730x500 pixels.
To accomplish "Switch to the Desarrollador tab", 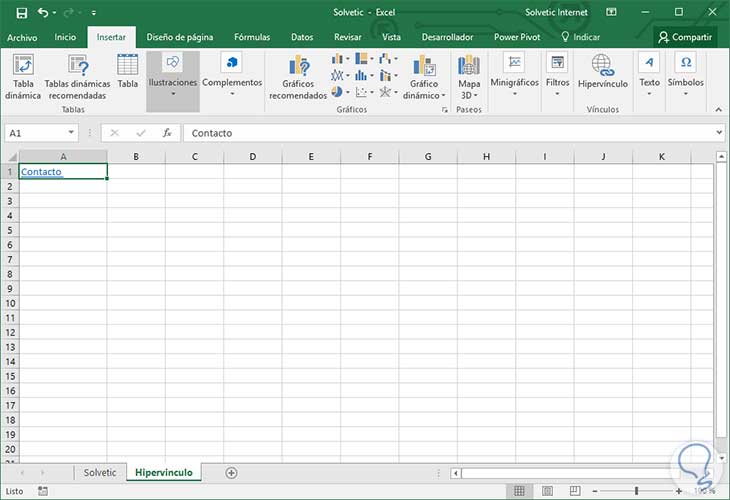I will pyautogui.click(x=447, y=37).
